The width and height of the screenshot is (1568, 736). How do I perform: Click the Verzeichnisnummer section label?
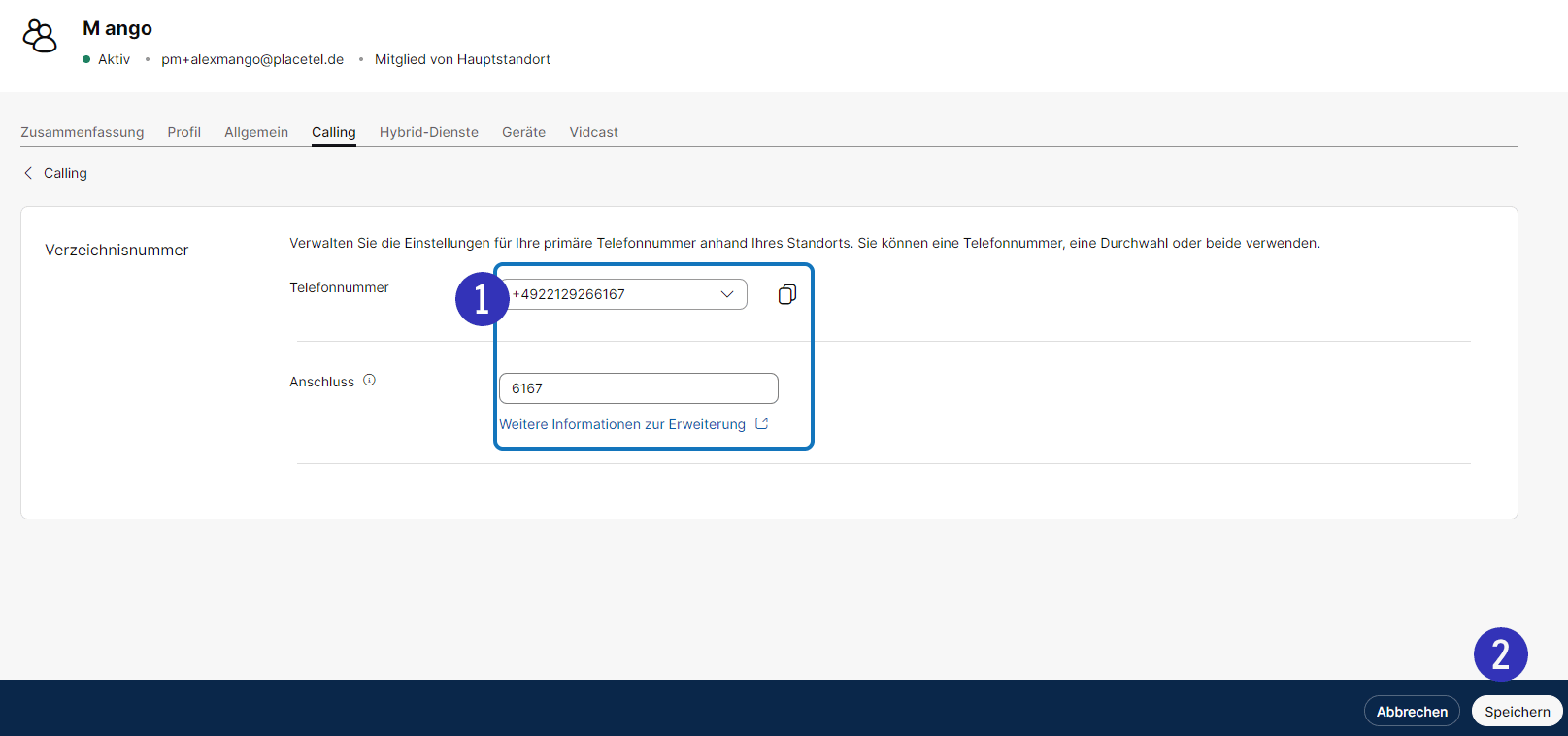click(117, 250)
